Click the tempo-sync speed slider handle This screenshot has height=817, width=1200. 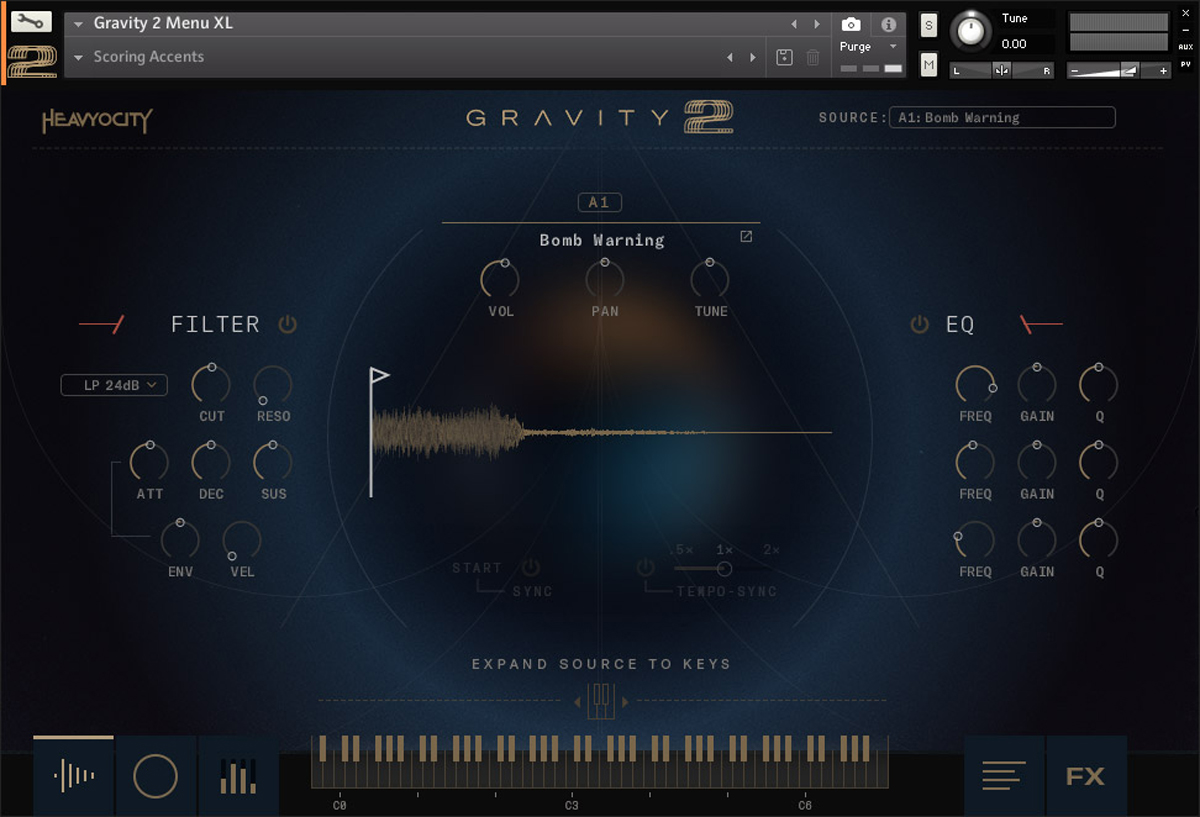point(724,568)
